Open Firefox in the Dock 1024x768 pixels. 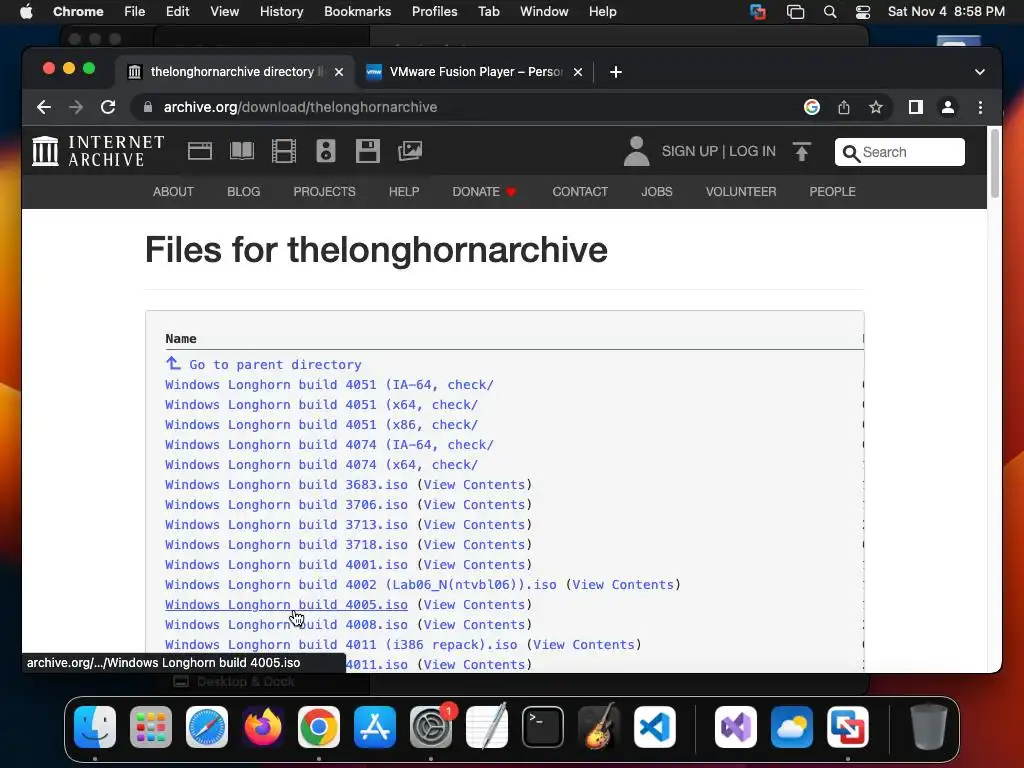[263, 727]
